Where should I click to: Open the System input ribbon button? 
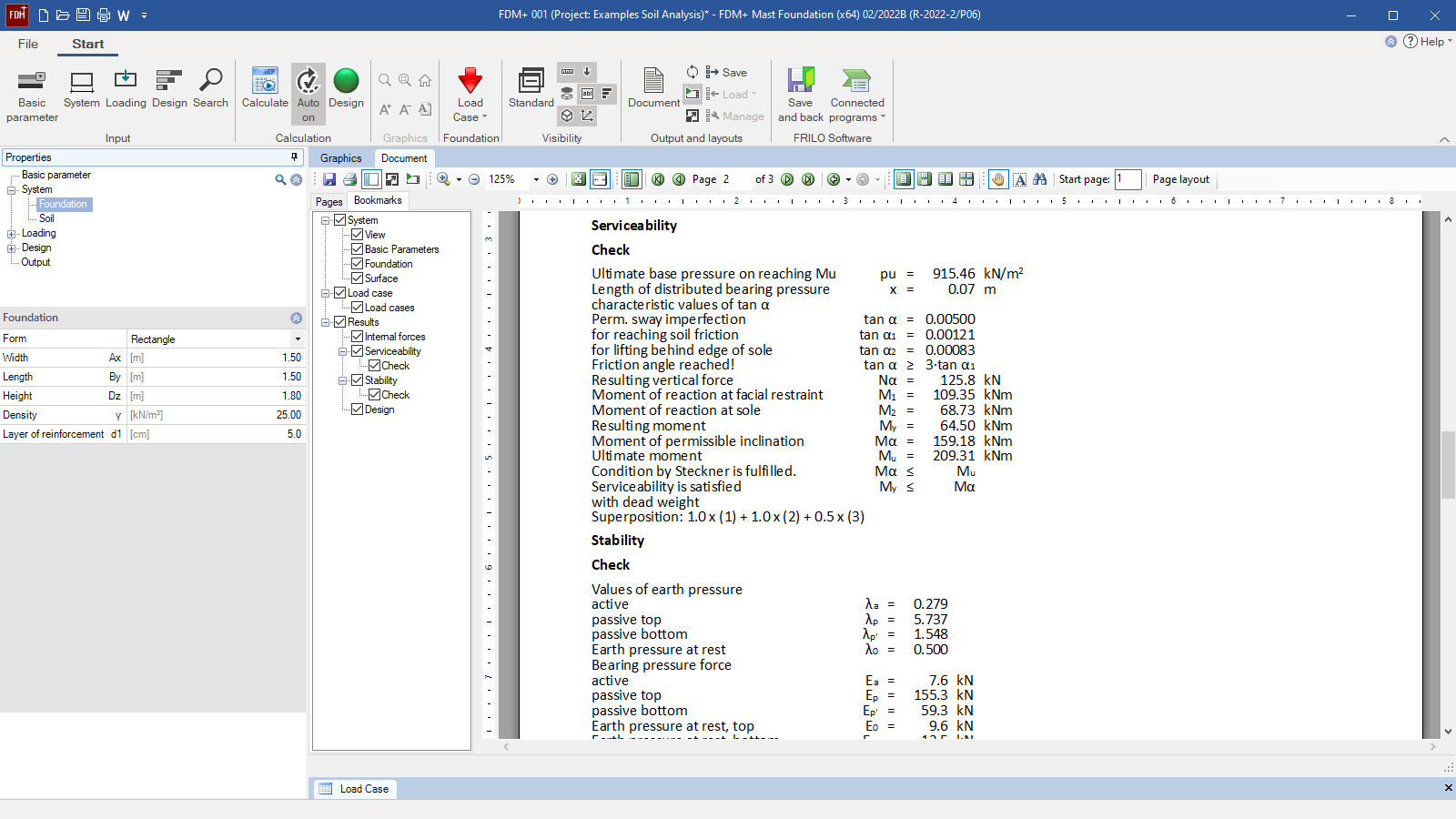point(82,90)
